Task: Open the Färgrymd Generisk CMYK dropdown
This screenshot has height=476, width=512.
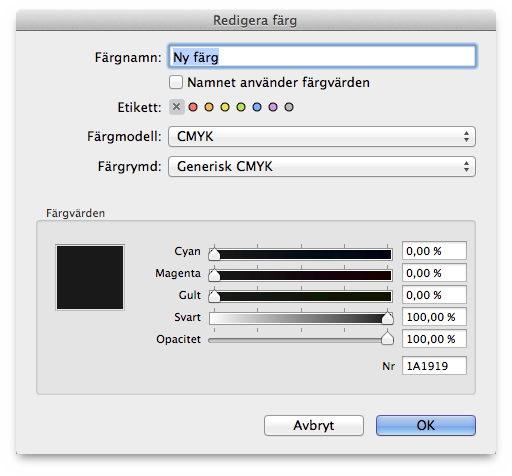Action: click(x=322, y=166)
